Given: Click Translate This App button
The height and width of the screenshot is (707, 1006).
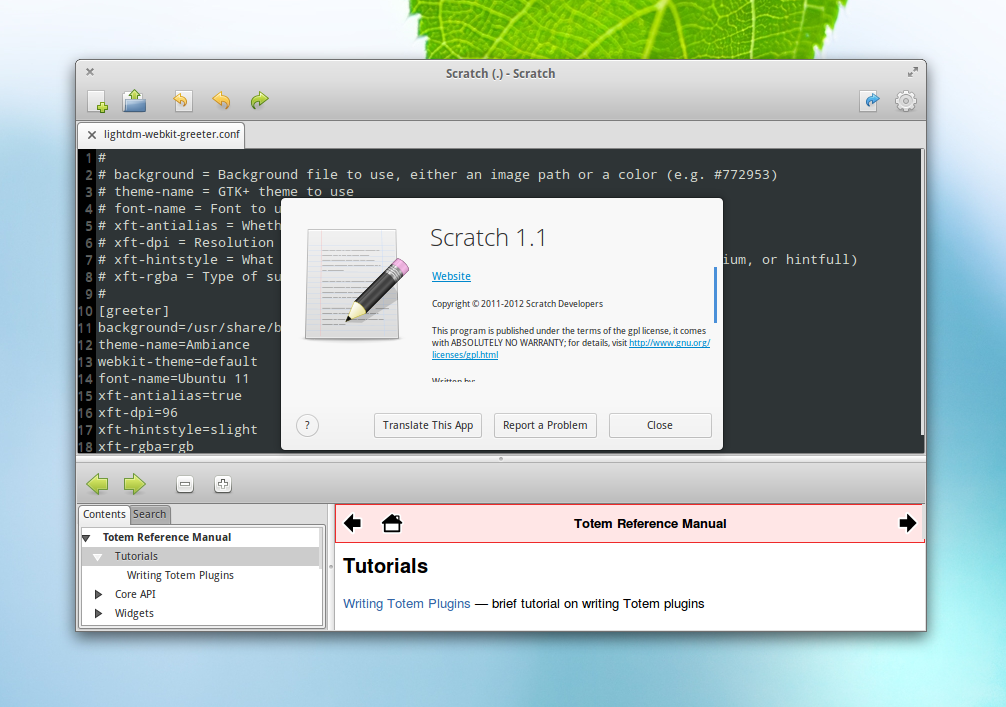Looking at the screenshot, I should click(427, 425).
